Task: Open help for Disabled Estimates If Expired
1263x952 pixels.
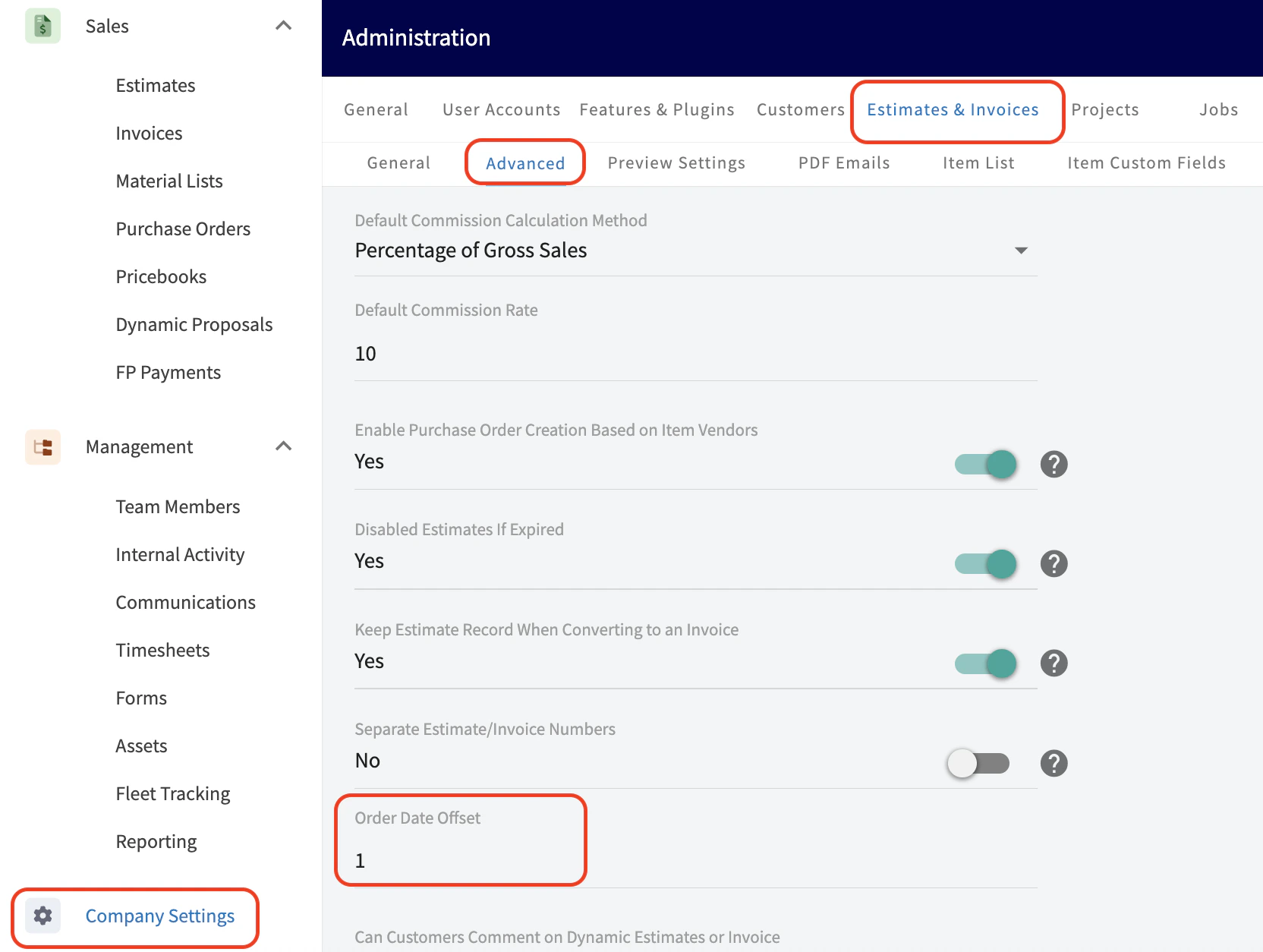Action: [x=1054, y=563]
